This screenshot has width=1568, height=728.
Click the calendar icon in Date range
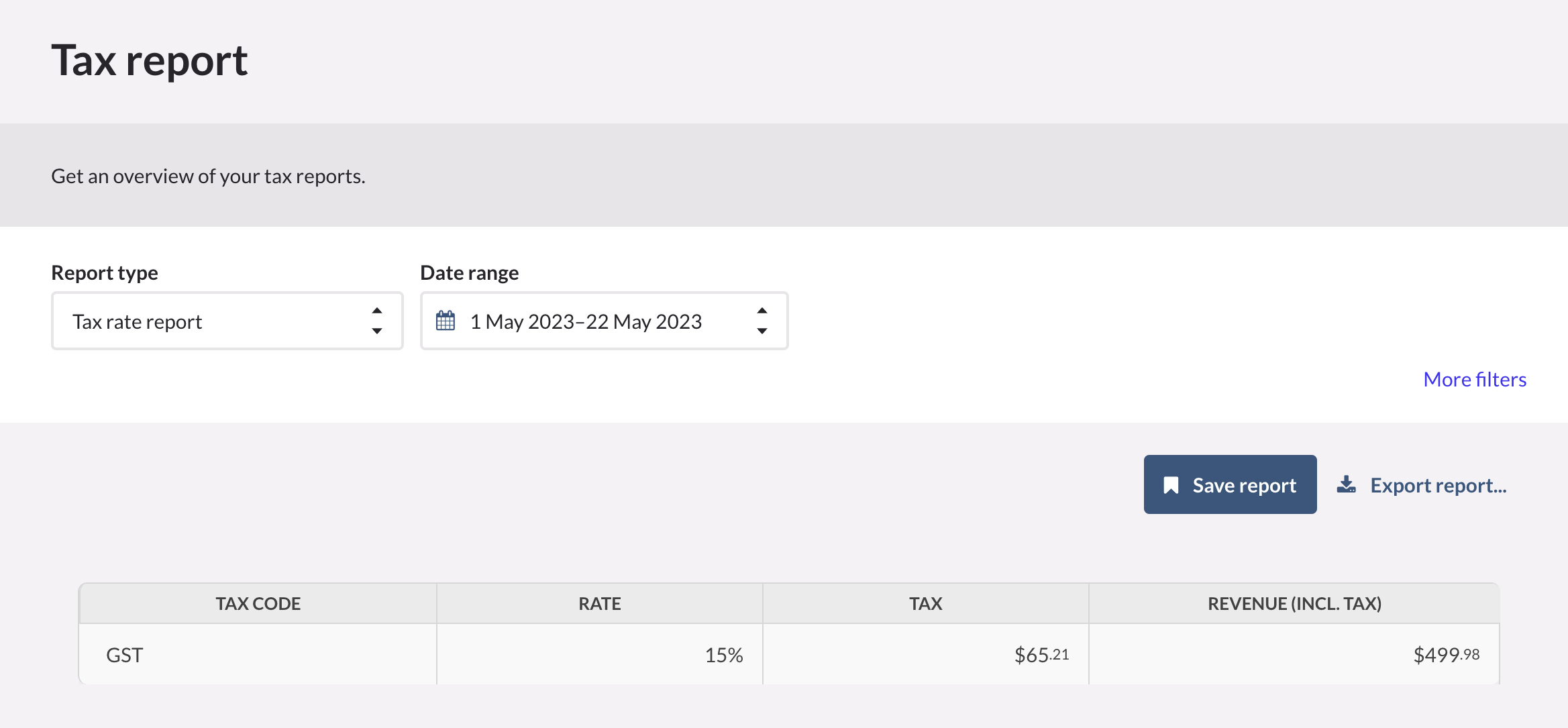point(446,321)
